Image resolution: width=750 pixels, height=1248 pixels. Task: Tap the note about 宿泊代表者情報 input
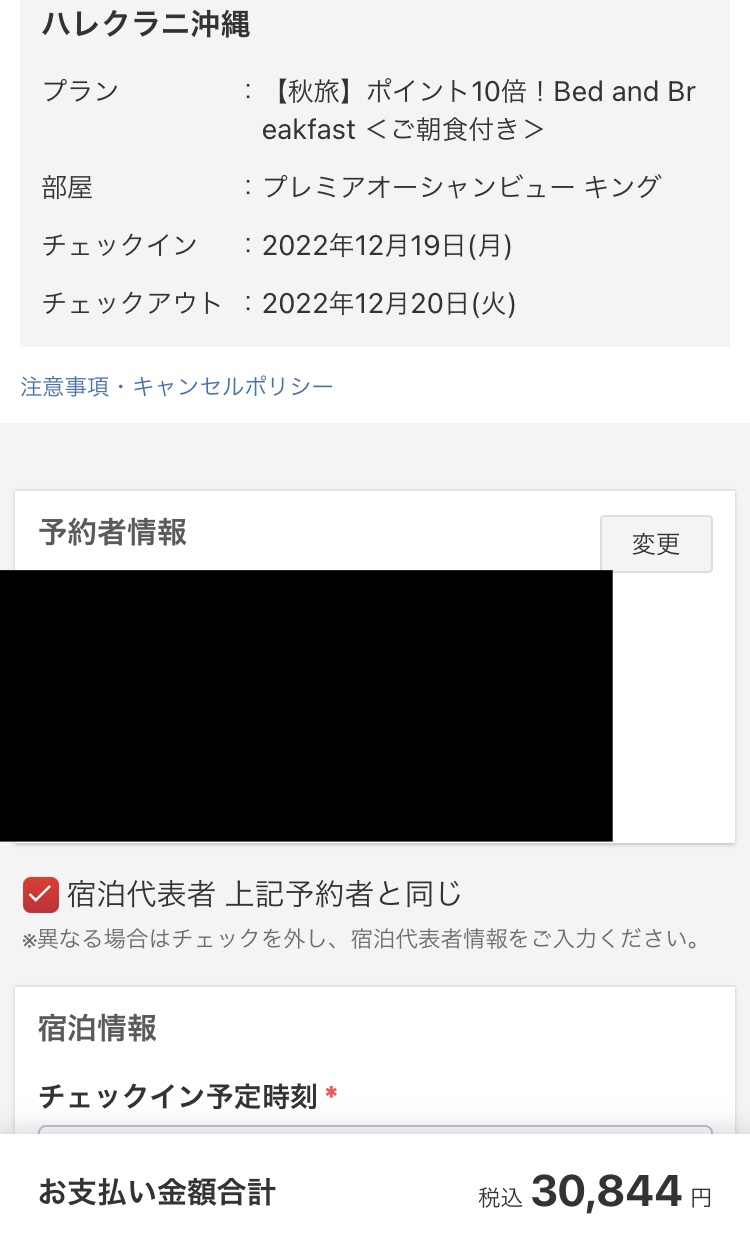[x=362, y=940]
